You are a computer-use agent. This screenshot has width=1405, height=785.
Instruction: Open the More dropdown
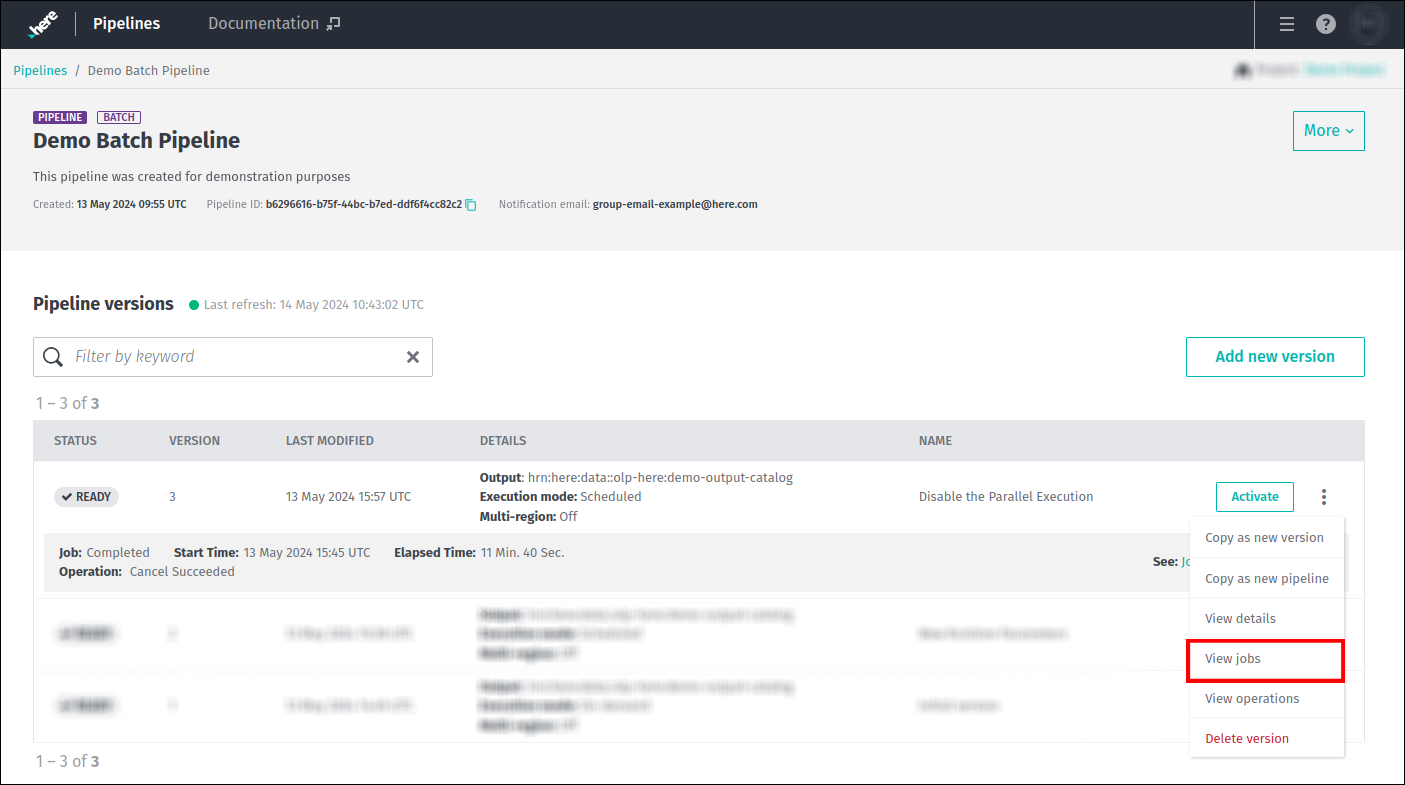(1328, 130)
